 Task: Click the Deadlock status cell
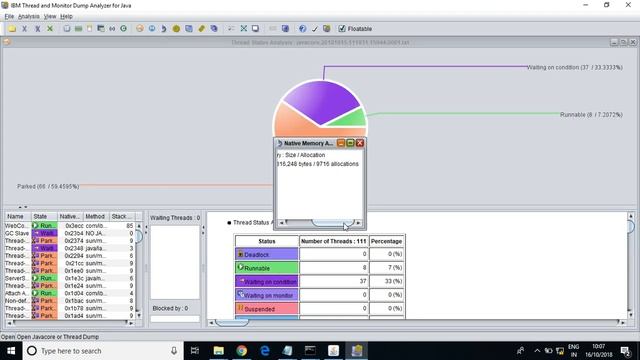[x=267, y=254]
